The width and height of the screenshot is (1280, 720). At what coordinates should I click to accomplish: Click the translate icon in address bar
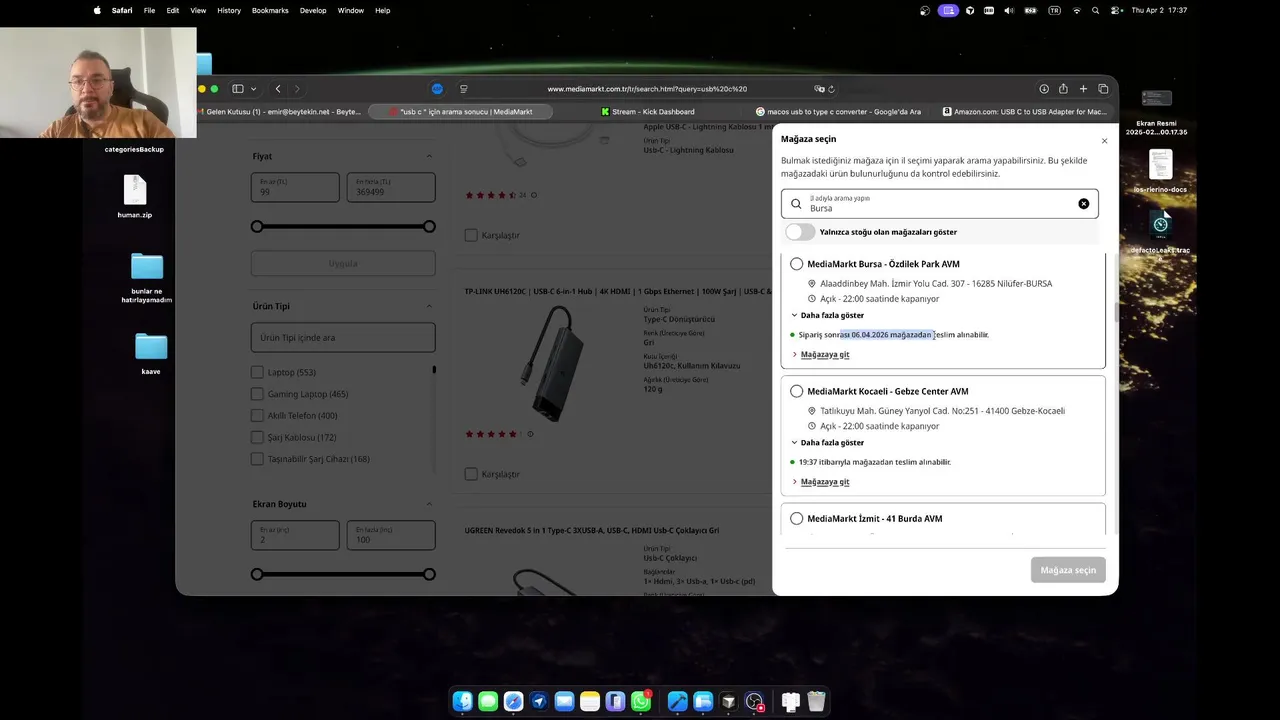click(819, 89)
